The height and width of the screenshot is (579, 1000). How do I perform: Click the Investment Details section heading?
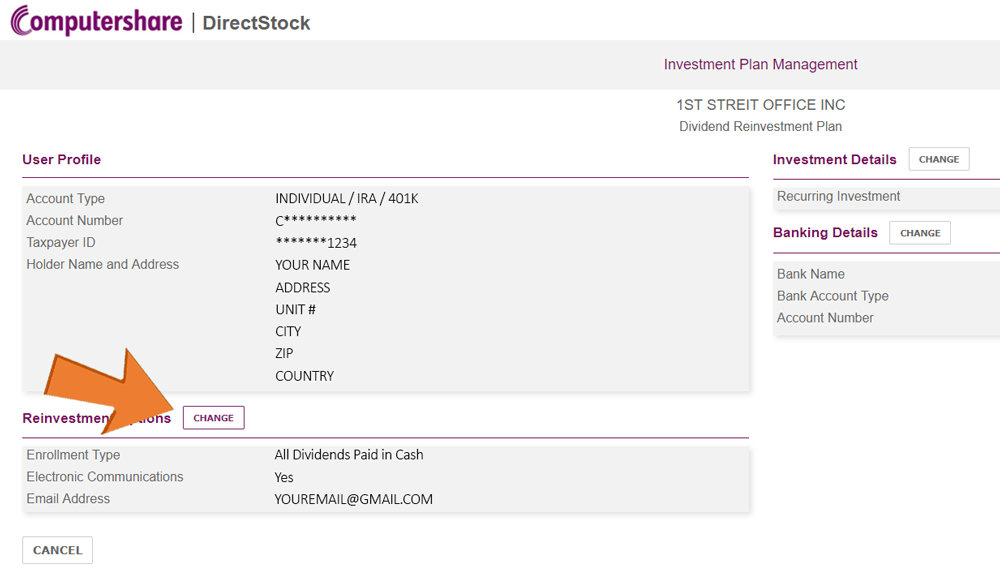click(834, 159)
